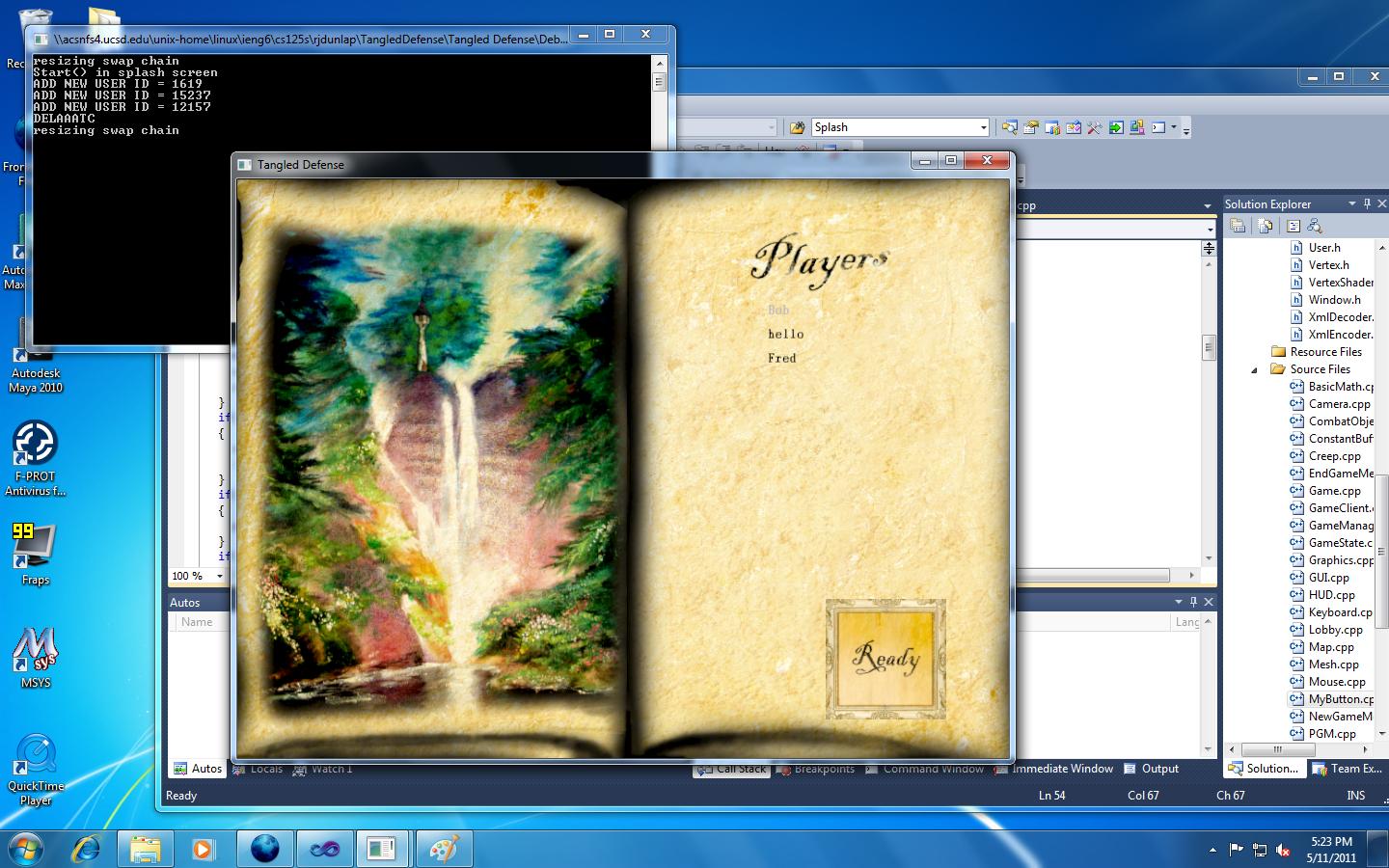The height and width of the screenshot is (868, 1389).
Task: Open Windows Media Player from the taskbar
Action: tap(204, 849)
